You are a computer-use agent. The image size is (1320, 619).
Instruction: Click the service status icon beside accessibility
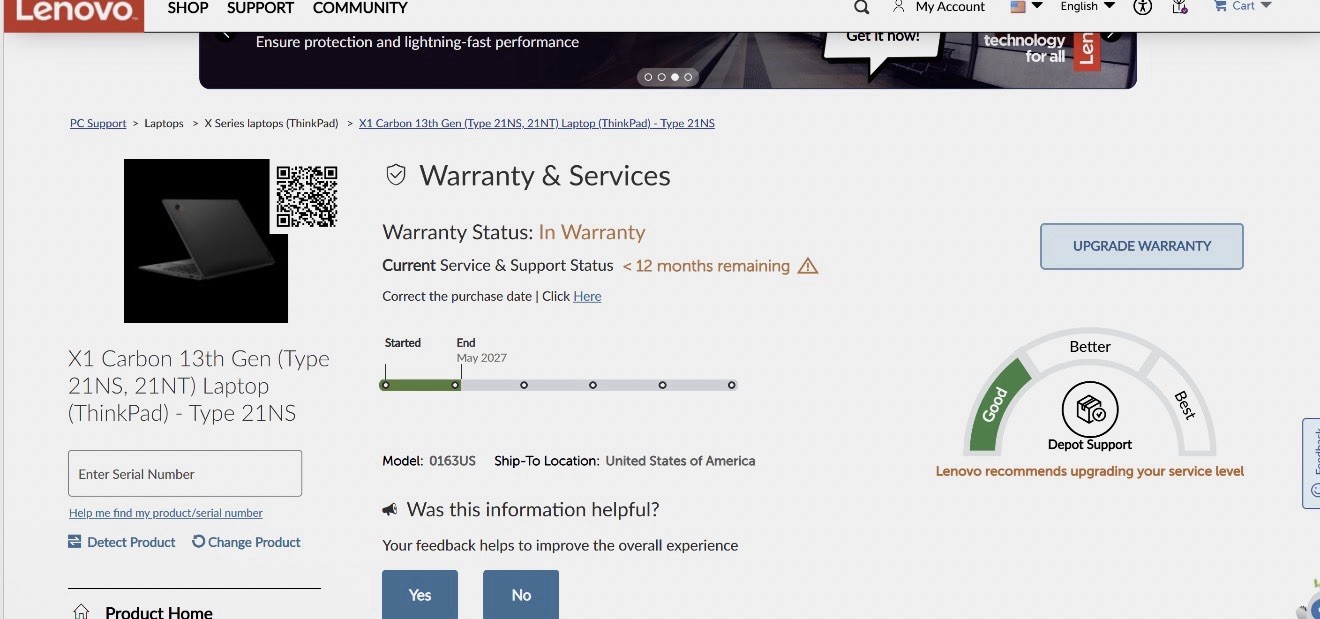(x=1180, y=6)
